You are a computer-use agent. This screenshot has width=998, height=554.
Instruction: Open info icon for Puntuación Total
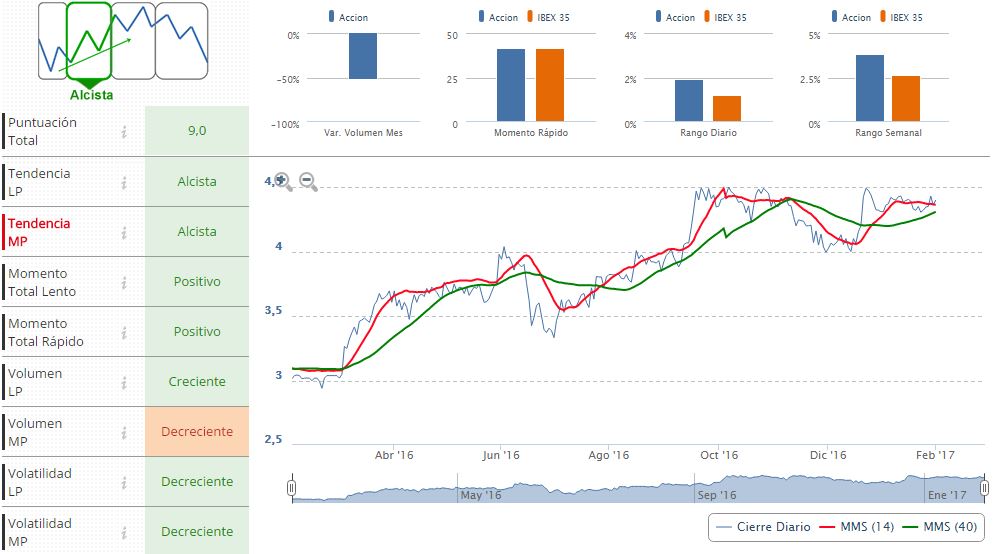coord(124,131)
